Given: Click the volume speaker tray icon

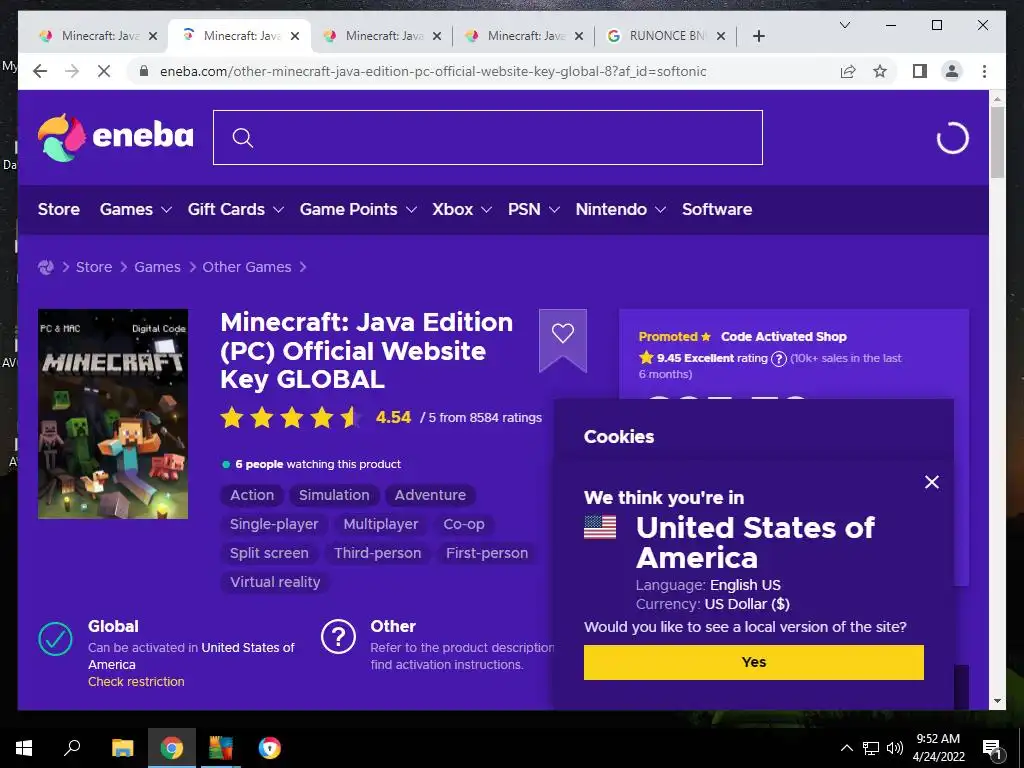Looking at the screenshot, I should [x=895, y=748].
